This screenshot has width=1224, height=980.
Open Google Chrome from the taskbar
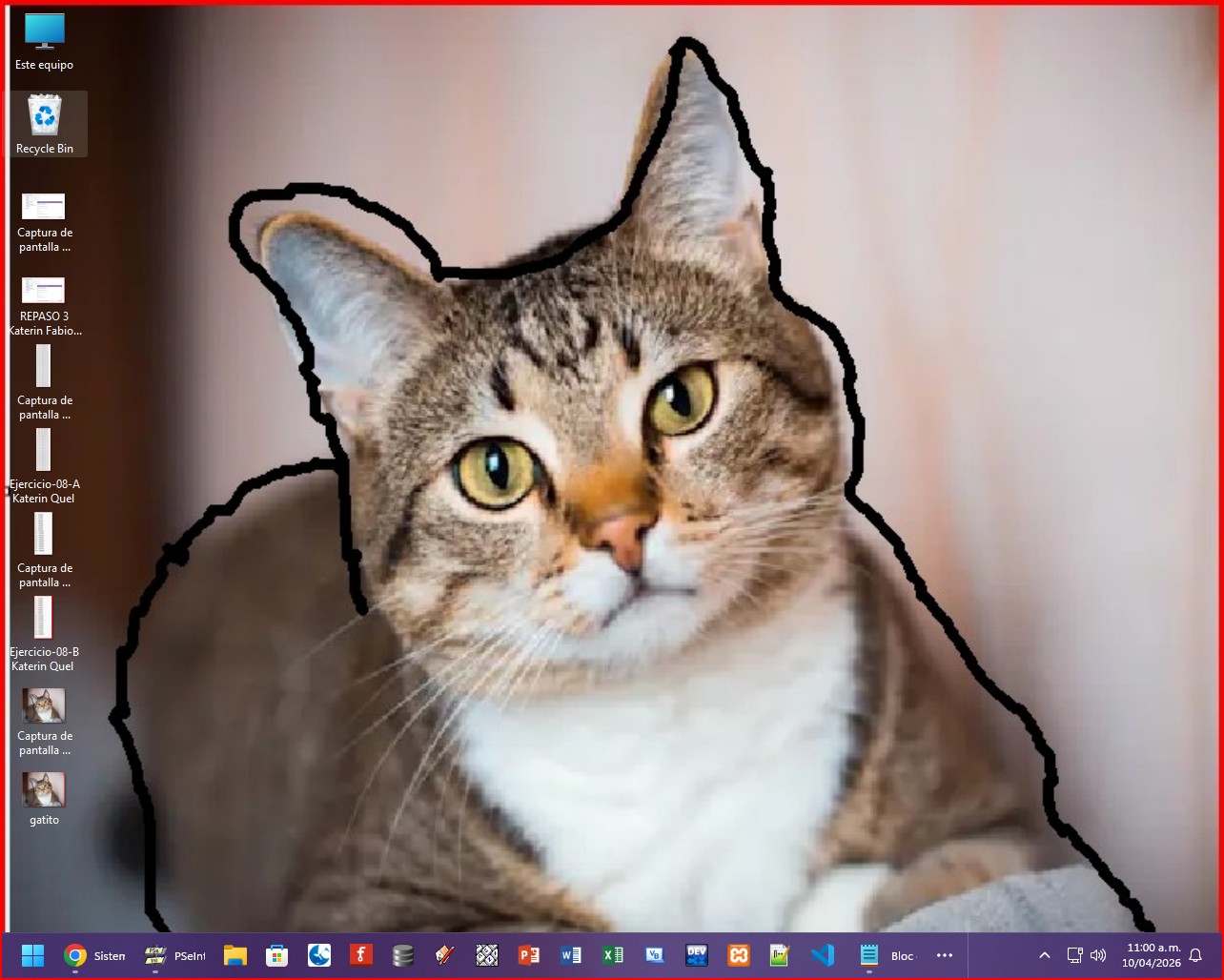(75, 955)
